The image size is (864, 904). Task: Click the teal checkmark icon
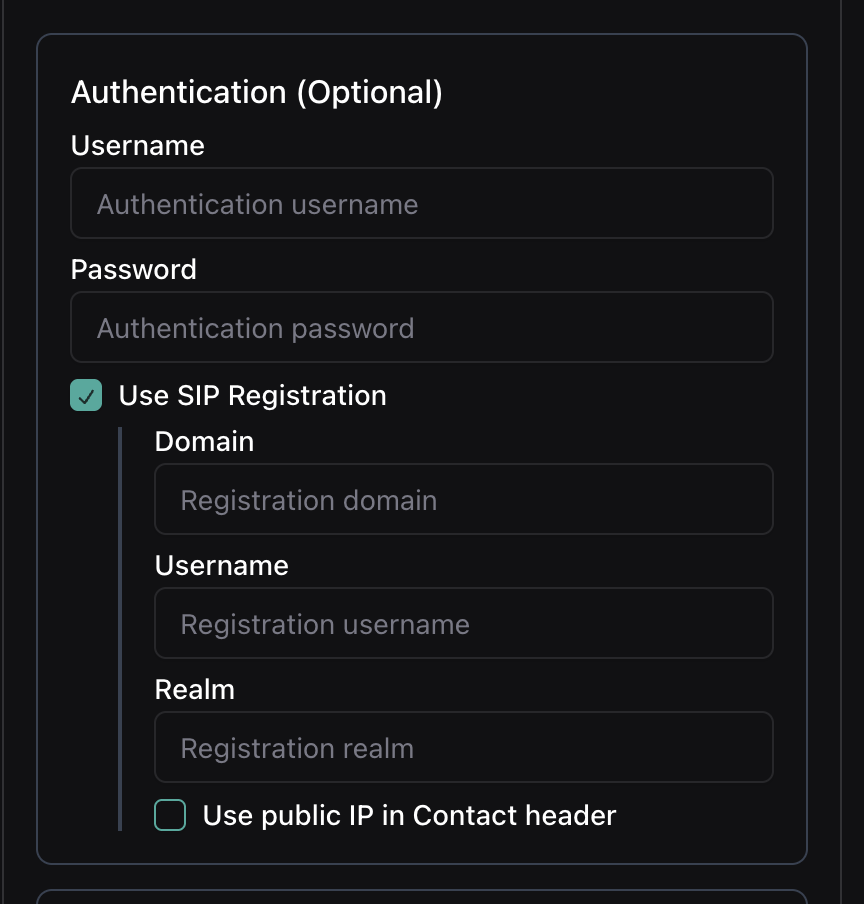86,396
